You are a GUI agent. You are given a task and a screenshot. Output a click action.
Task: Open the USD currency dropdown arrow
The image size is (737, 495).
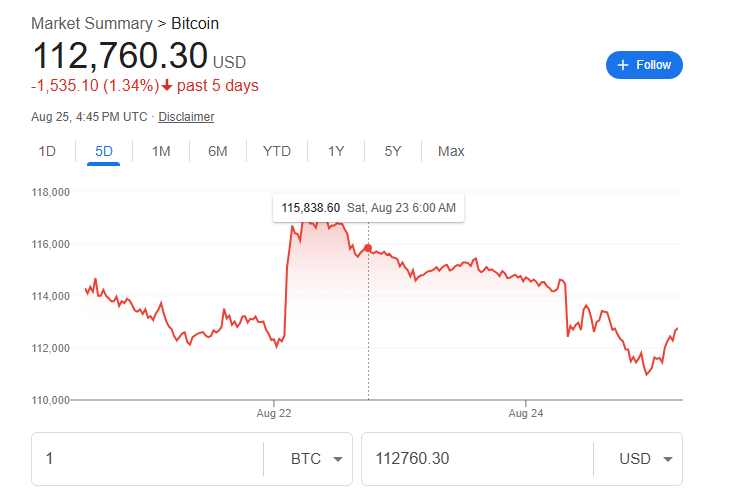[667, 459]
